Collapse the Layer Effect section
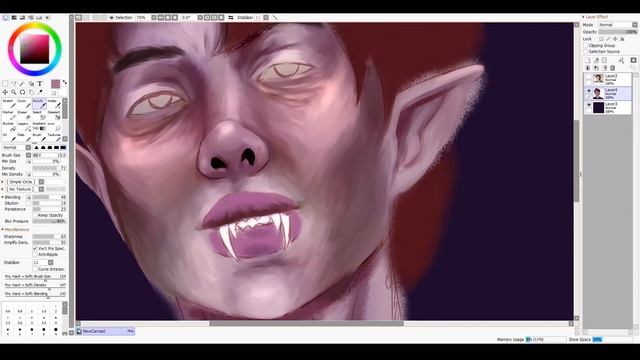The image size is (640, 360). coord(583,17)
